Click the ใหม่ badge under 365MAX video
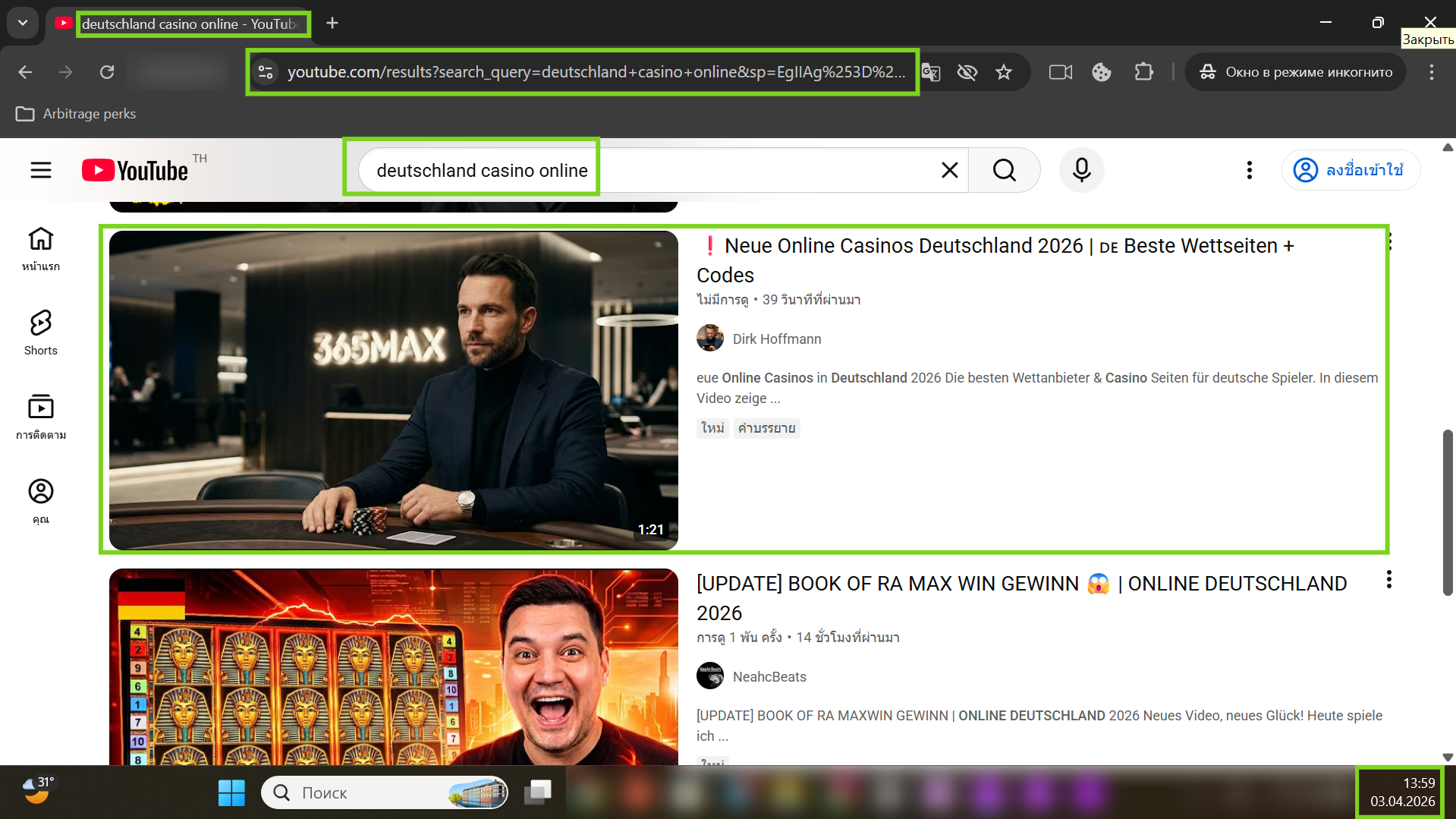Viewport: 1456px width, 819px height. click(x=712, y=428)
